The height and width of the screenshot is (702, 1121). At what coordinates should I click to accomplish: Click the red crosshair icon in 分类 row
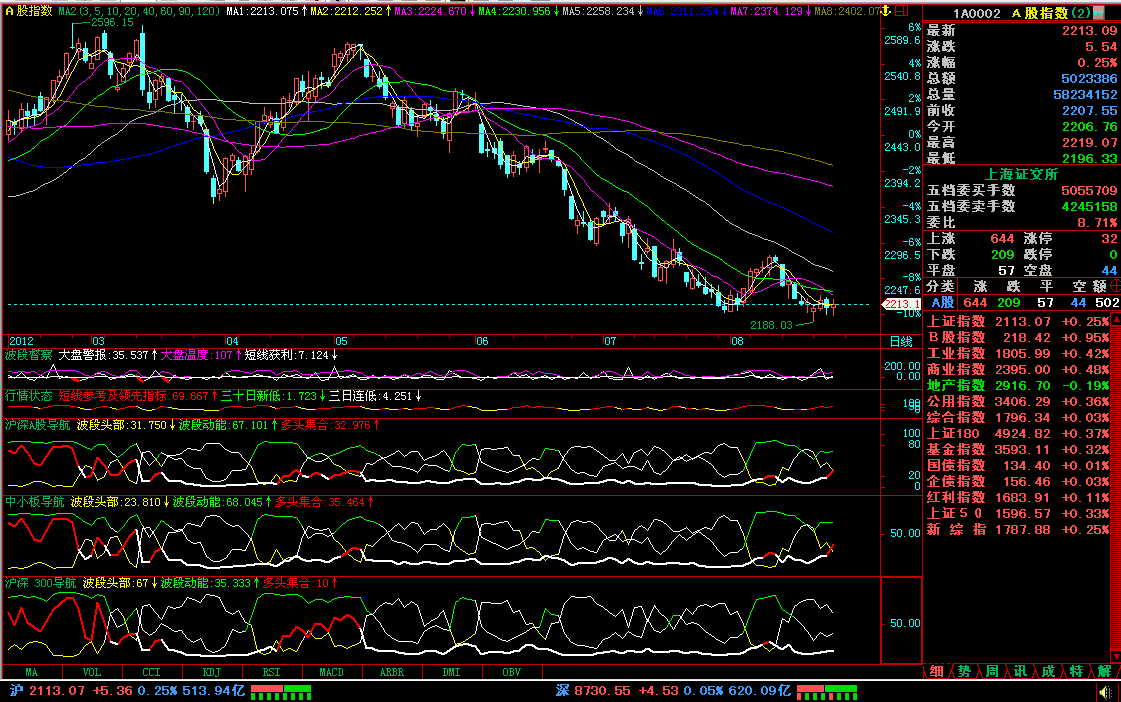coord(1115,286)
